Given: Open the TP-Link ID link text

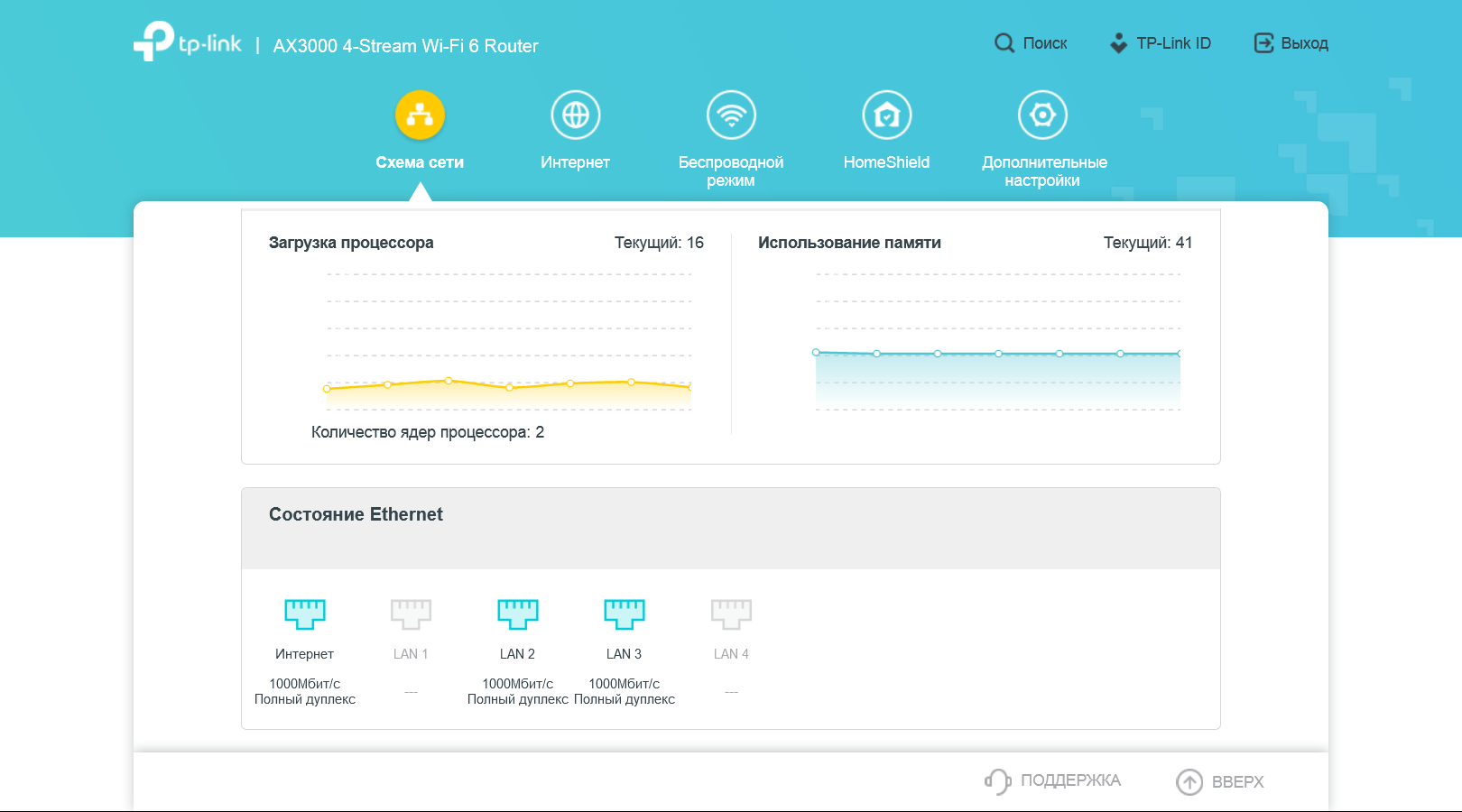Looking at the screenshot, I should (1174, 43).
